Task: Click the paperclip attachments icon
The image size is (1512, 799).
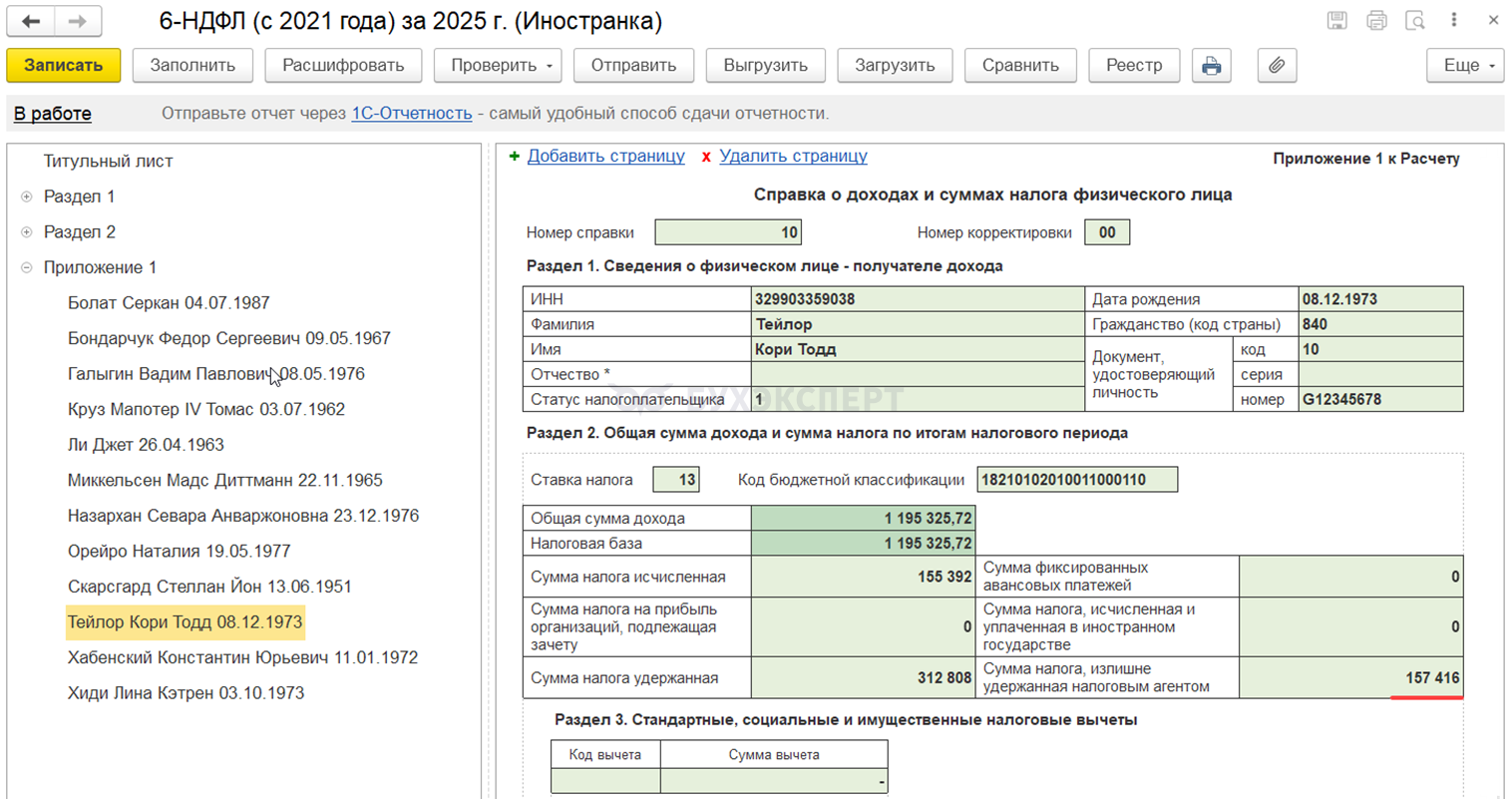Action: point(1276,66)
